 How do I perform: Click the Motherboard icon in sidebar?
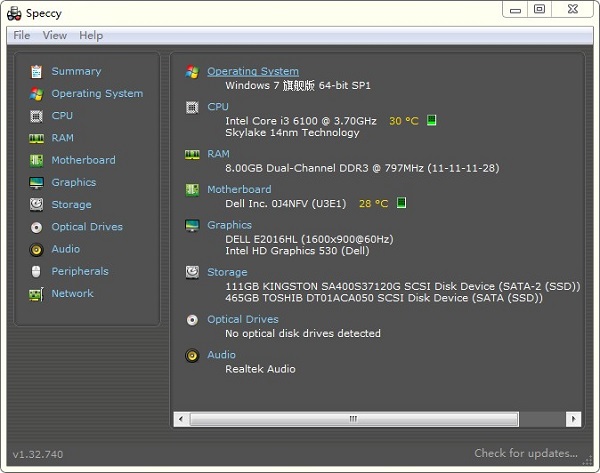click(36, 160)
